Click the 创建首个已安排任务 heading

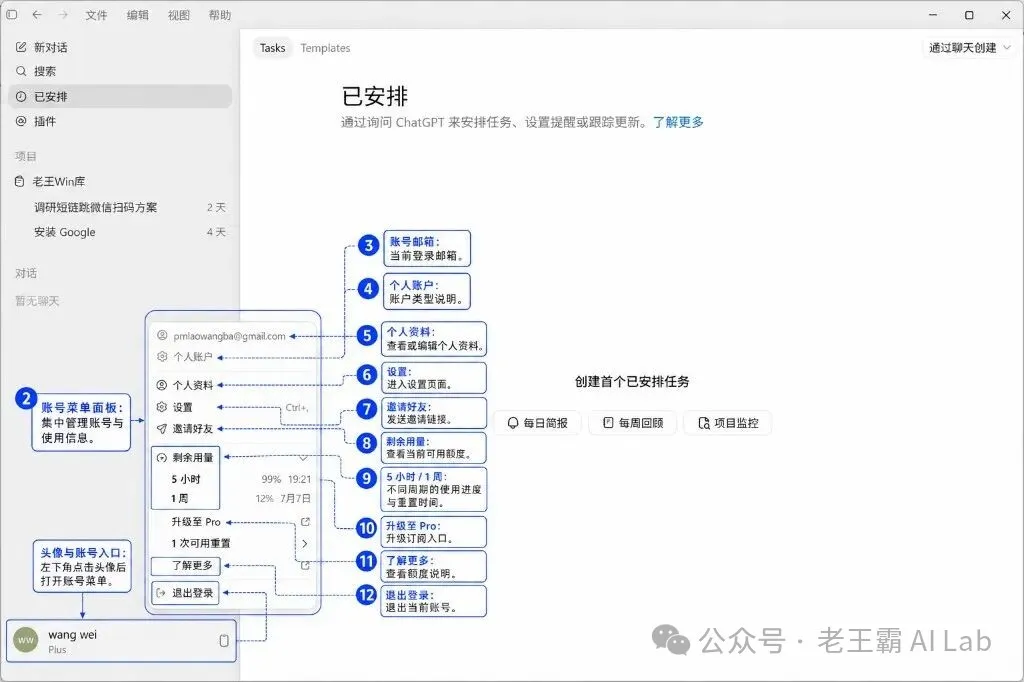[x=632, y=382]
